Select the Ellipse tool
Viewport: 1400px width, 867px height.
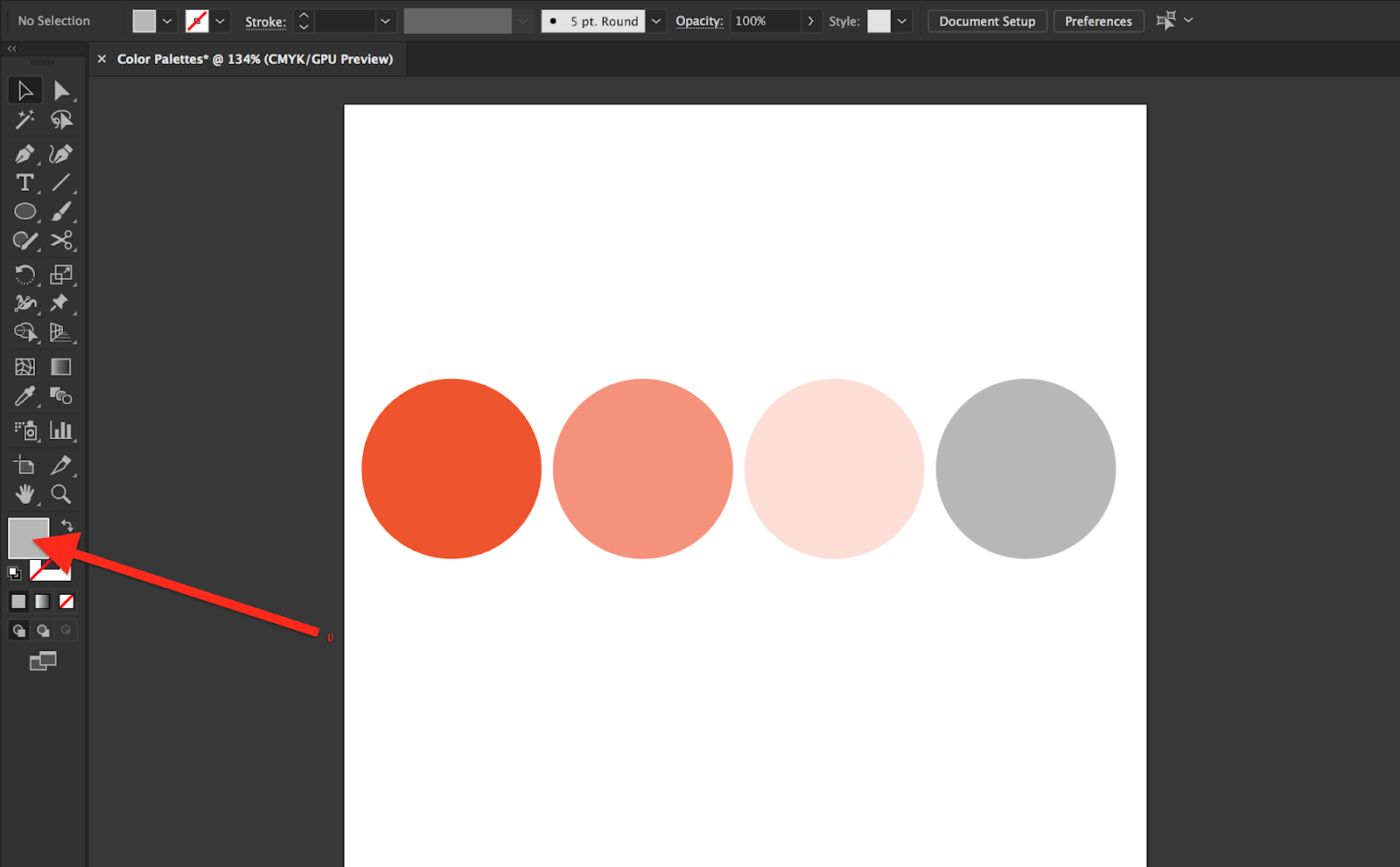pyautogui.click(x=24, y=212)
